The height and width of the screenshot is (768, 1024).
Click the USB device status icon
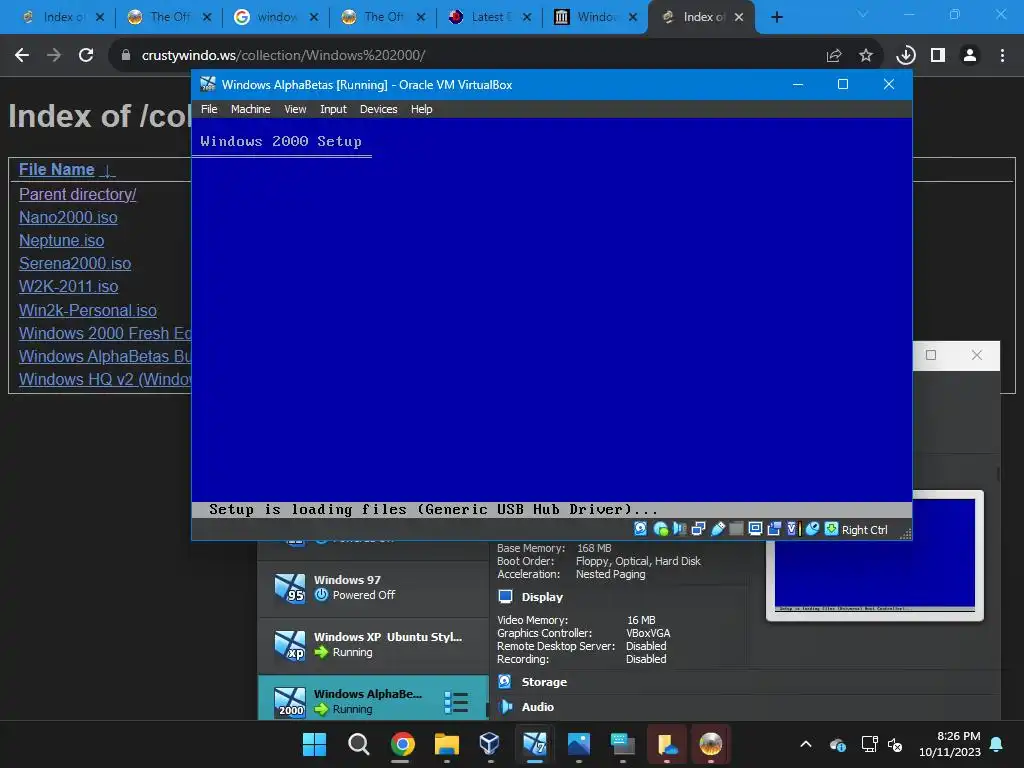(x=718, y=529)
